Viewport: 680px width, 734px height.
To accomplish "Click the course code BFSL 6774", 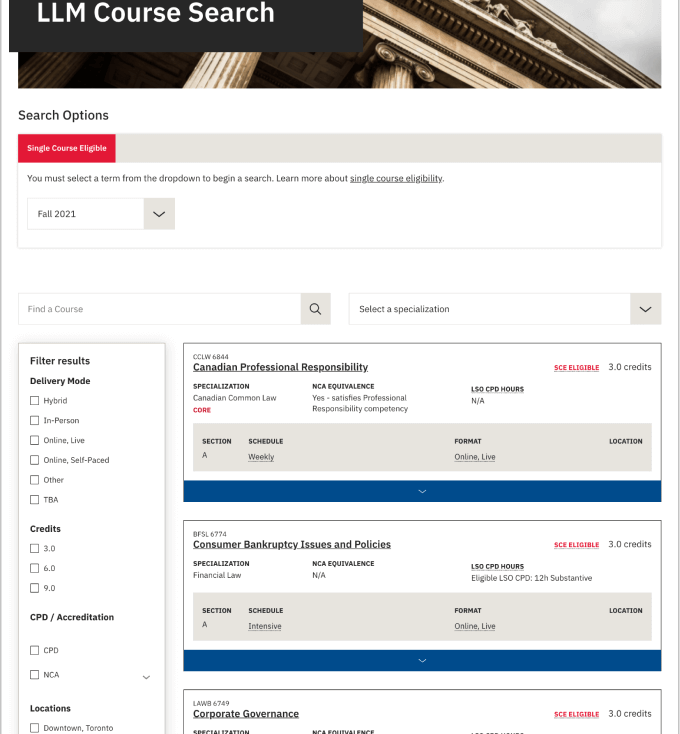I will tap(210, 534).
